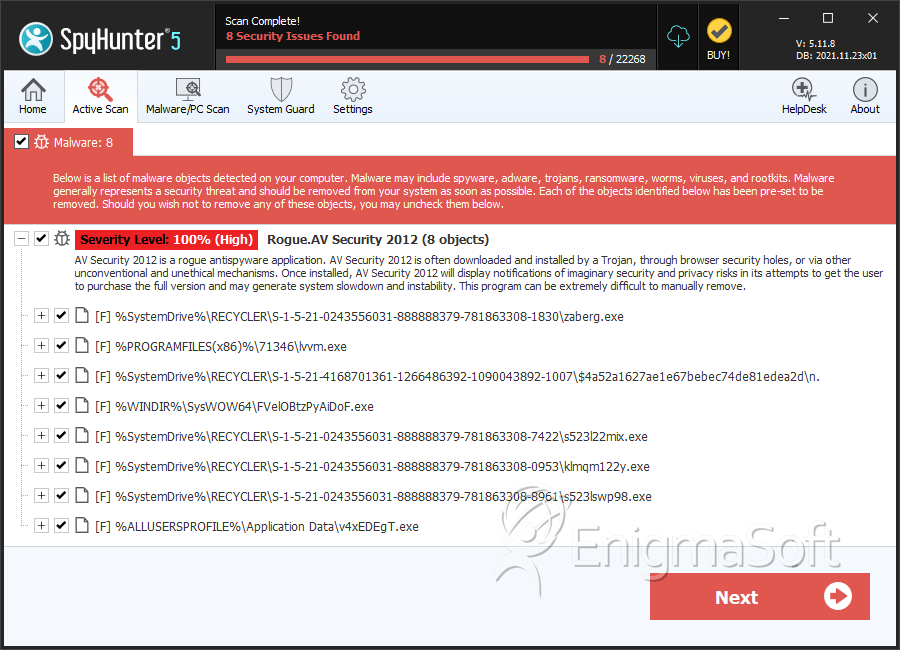Click the red scan progress bar
The width and height of the screenshot is (900, 650).
(x=407, y=59)
